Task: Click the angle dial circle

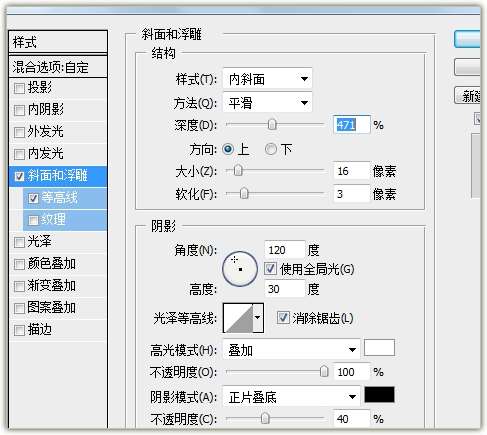Action: click(240, 269)
